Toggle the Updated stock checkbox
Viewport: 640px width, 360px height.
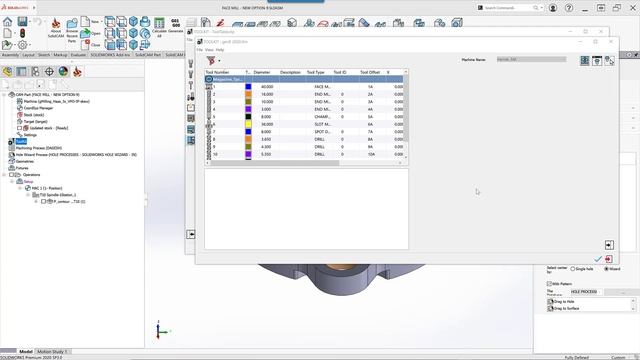19,128
